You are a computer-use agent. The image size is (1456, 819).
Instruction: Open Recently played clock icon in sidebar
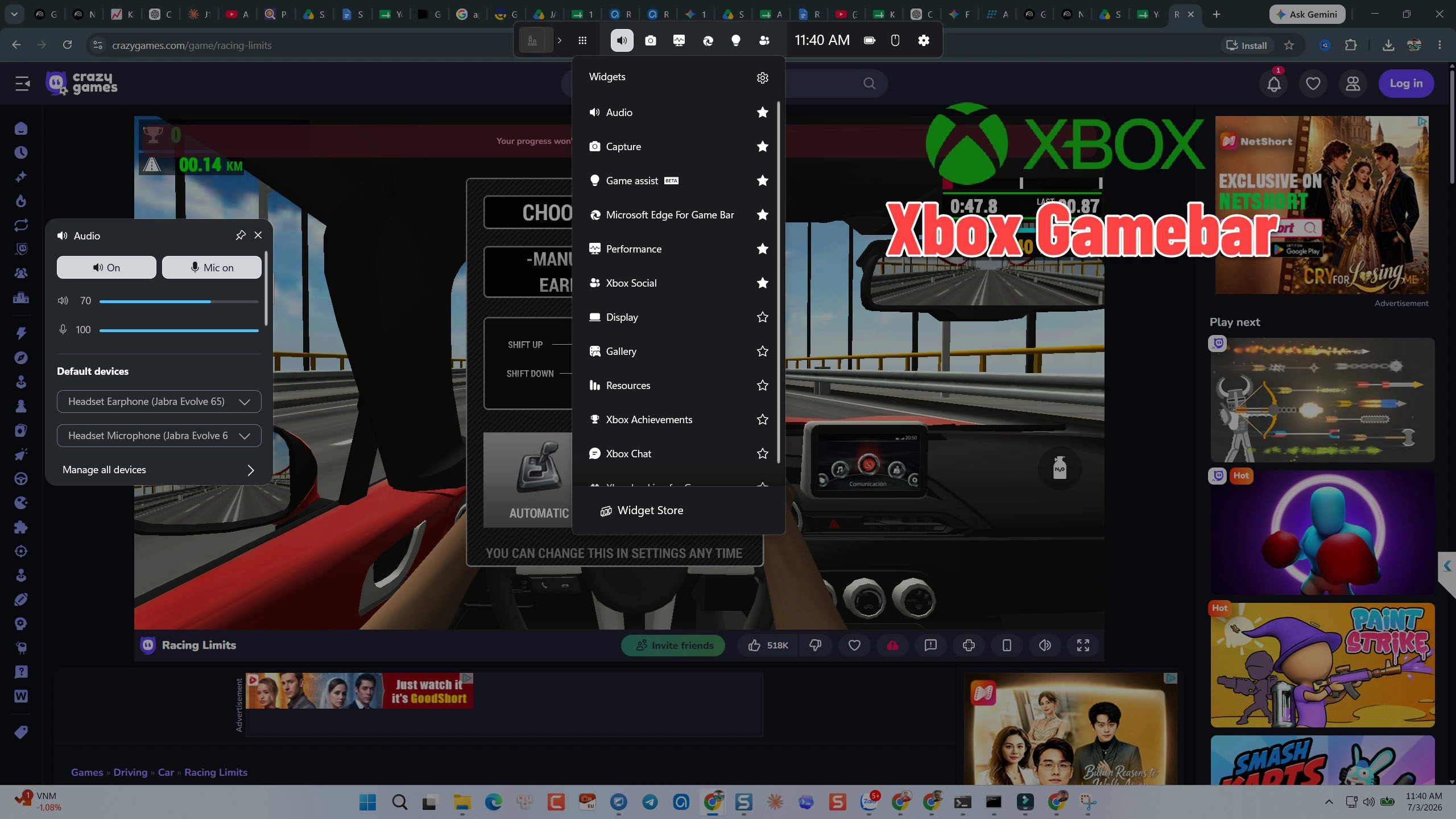pos(21,152)
